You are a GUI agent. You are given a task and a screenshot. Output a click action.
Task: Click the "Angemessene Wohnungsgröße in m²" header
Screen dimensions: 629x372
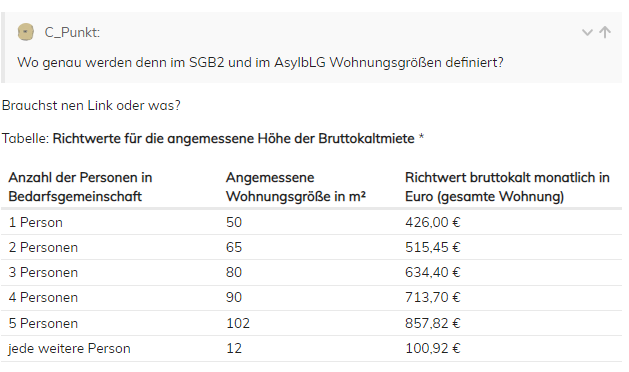(296, 187)
